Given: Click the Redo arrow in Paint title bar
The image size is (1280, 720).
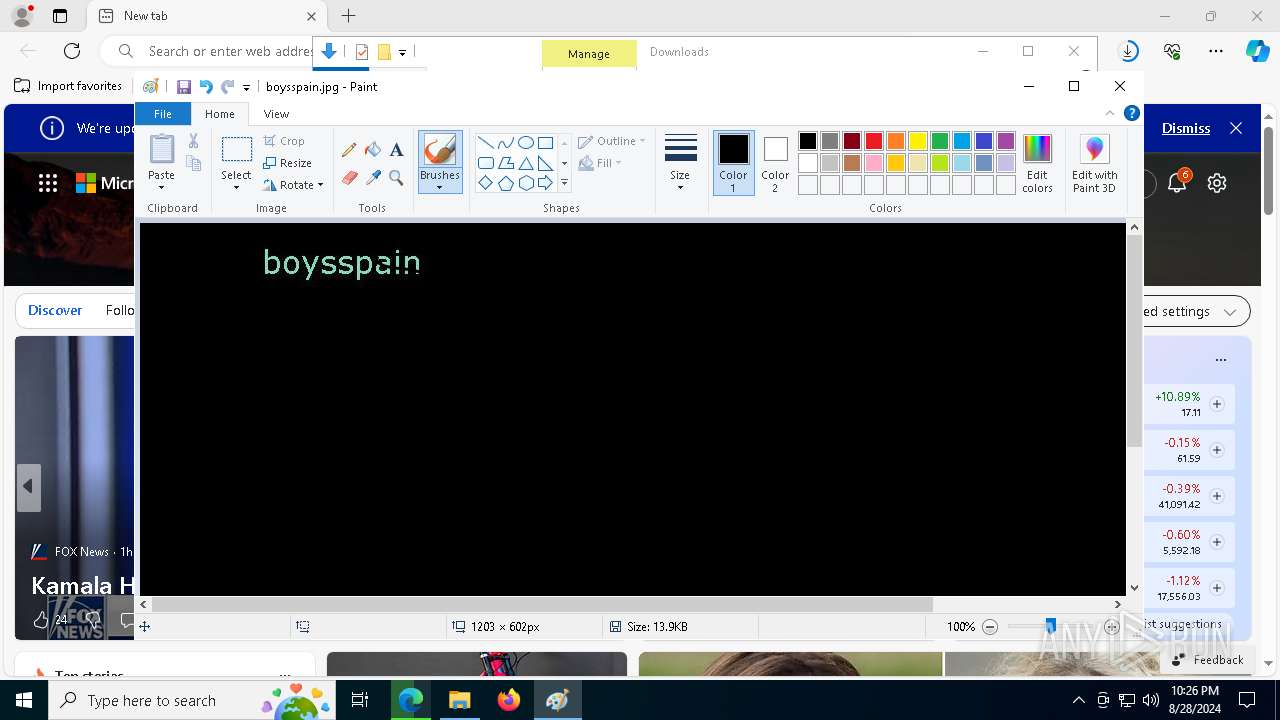Looking at the screenshot, I should 227,87.
